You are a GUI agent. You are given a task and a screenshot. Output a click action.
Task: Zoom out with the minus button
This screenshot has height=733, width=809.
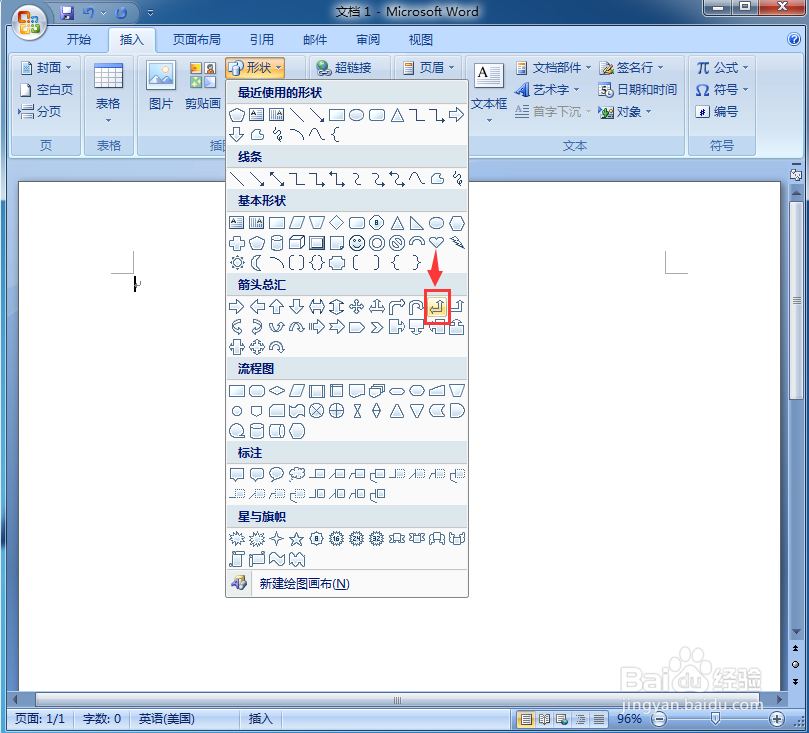[x=659, y=719]
